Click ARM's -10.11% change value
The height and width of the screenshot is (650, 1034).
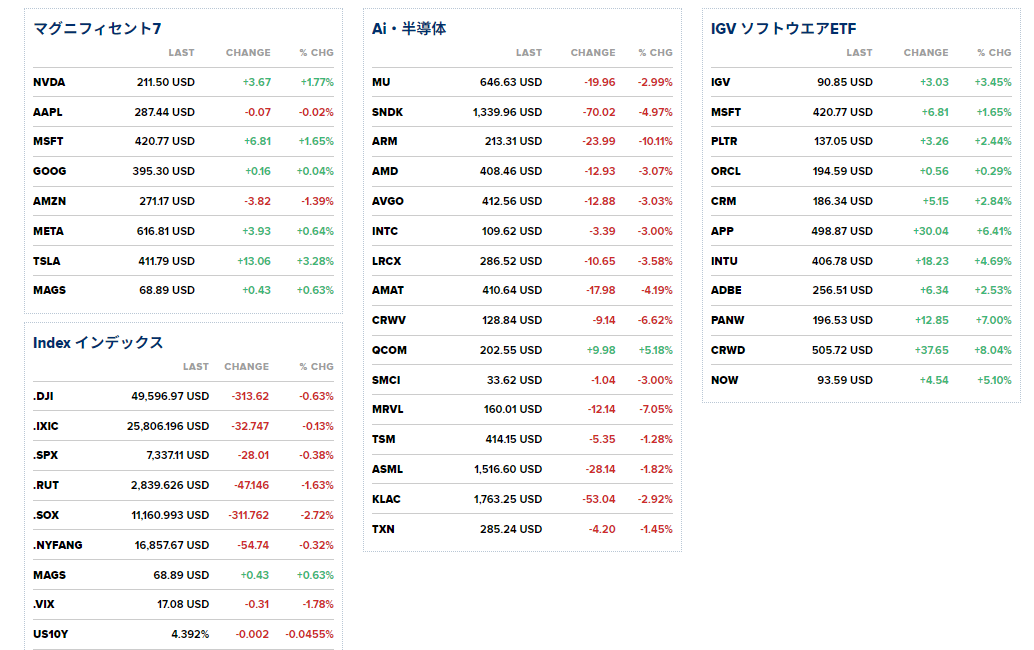point(655,141)
